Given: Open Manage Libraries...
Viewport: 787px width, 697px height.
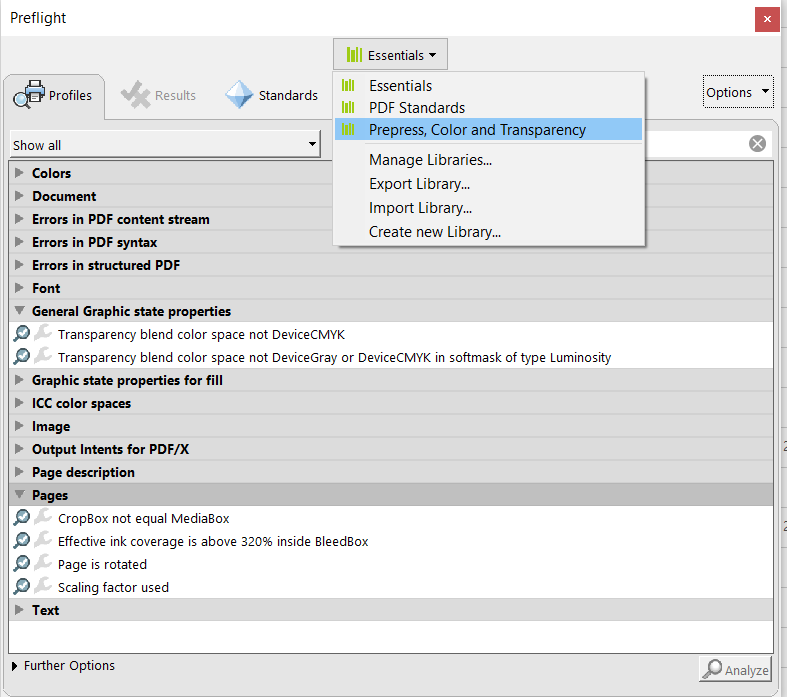Looking at the screenshot, I should point(488,160).
